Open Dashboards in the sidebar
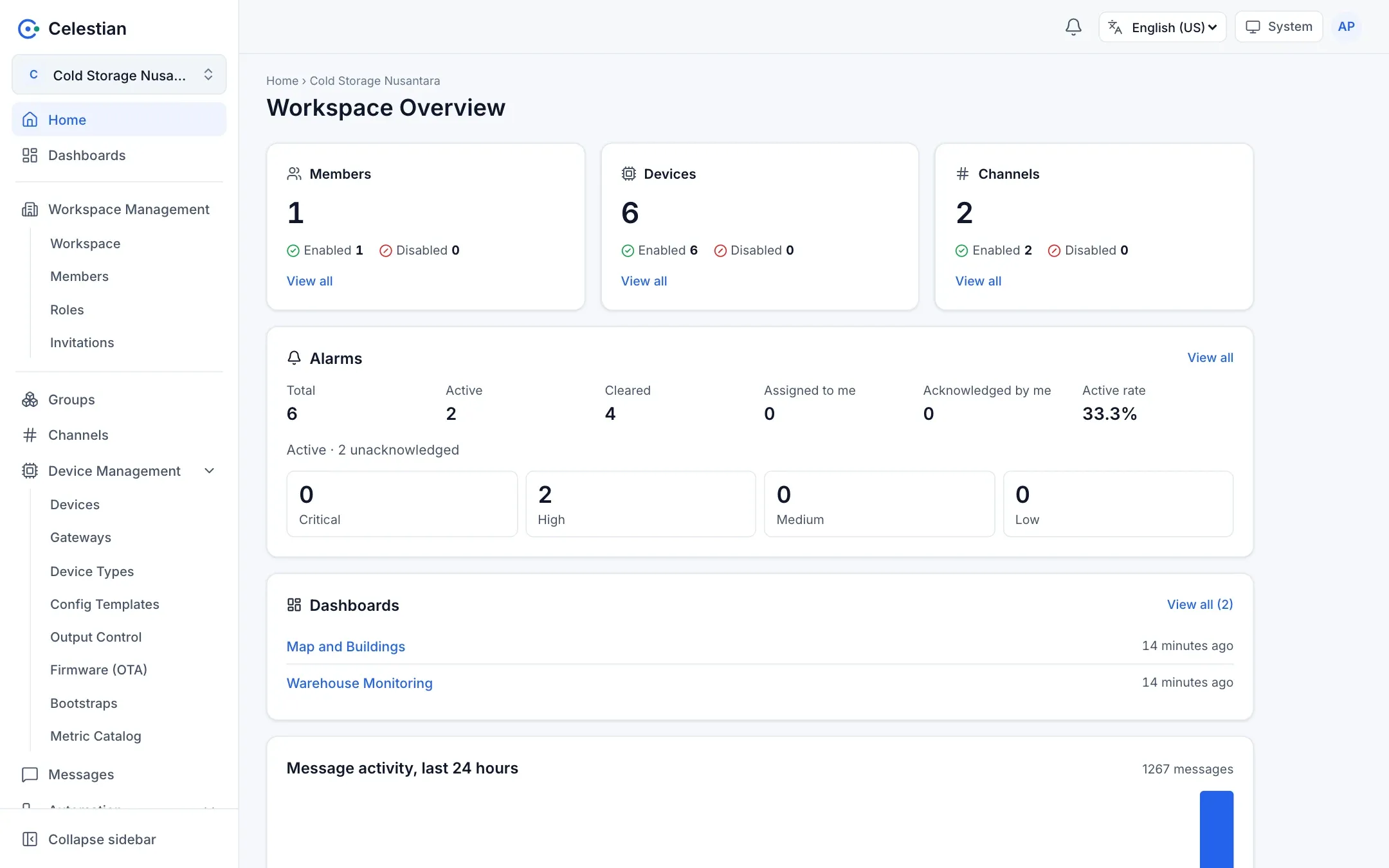This screenshot has height=868, width=1389. pyautogui.click(x=119, y=155)
